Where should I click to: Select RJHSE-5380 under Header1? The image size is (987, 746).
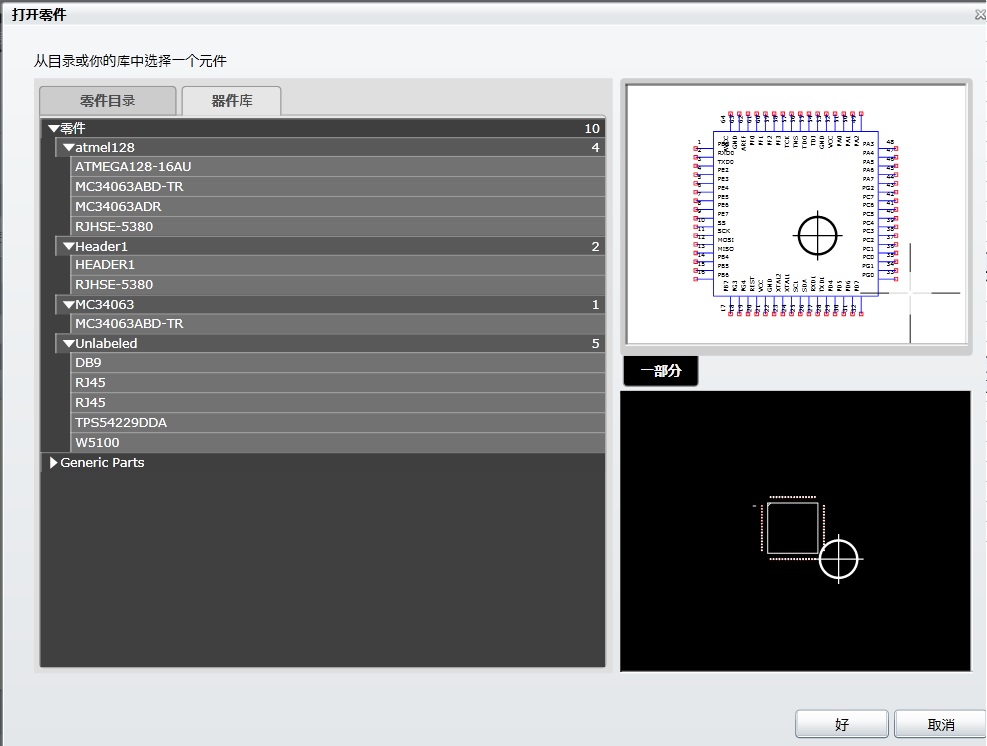pyautogui.click(x=338, y=285)
